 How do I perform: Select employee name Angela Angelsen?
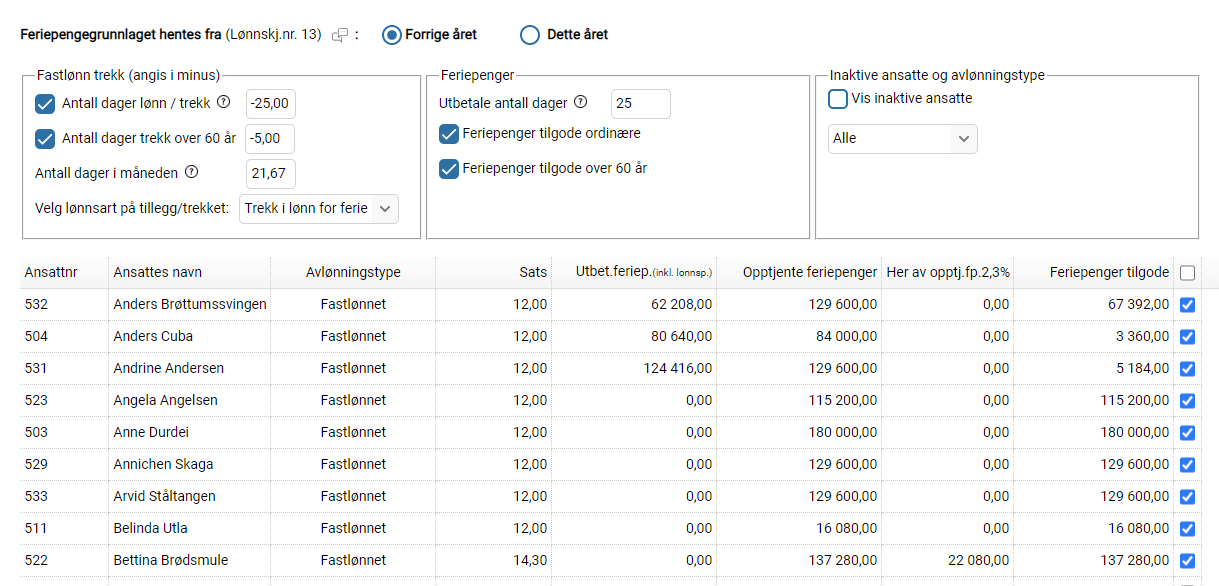pyautogui.click(x=165, y=400)
